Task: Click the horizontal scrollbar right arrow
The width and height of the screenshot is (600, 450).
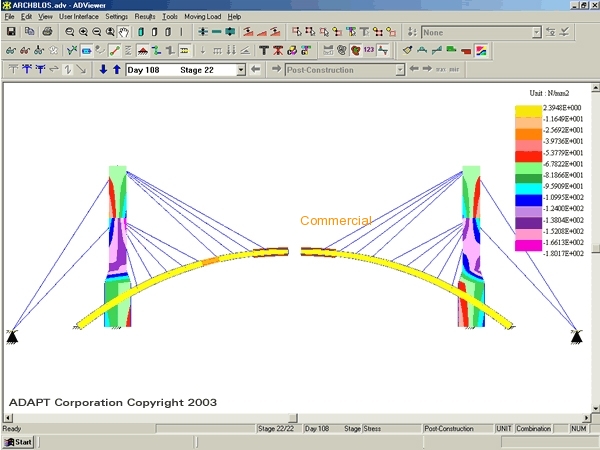Action: [x=587, y=418]
